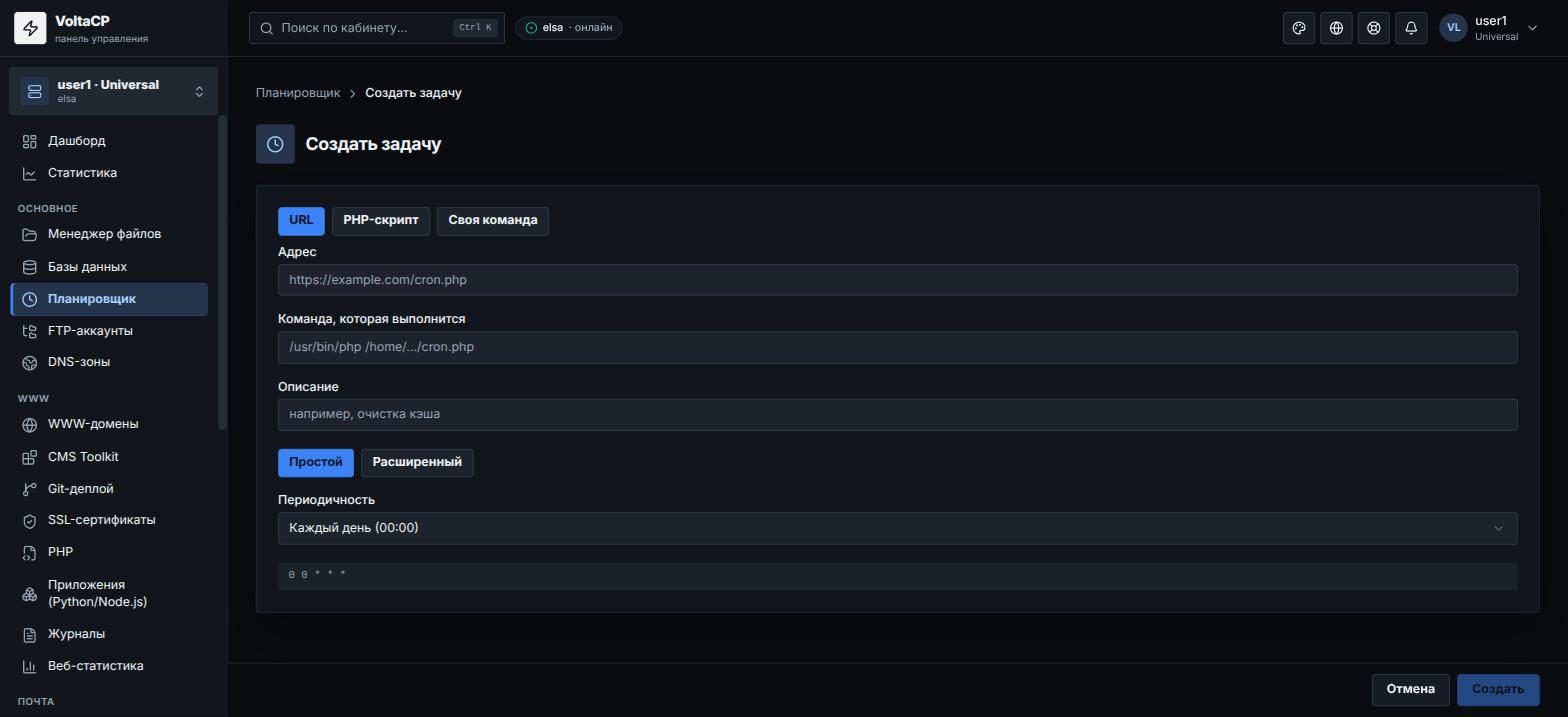This screenshot has width=1568, height=717.
Task: Click the Отмена button
Action: coord(1410,689)
